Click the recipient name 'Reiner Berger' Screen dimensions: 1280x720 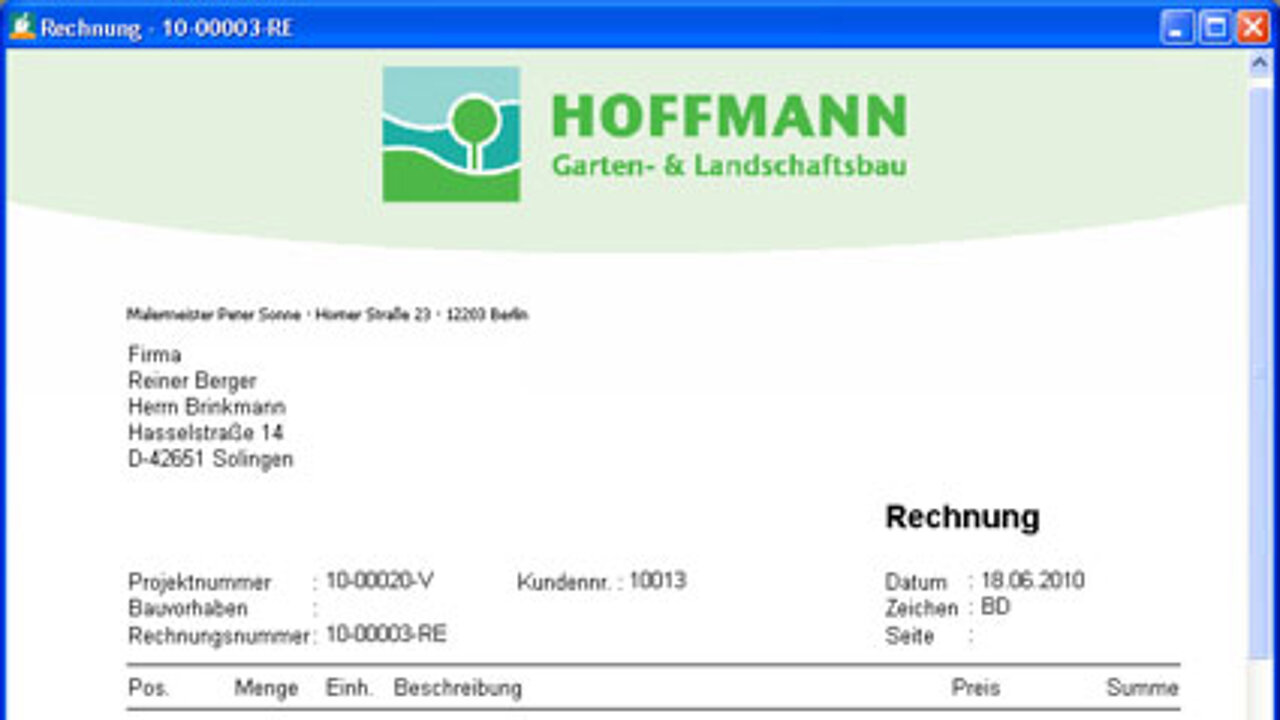click(192, 381)
